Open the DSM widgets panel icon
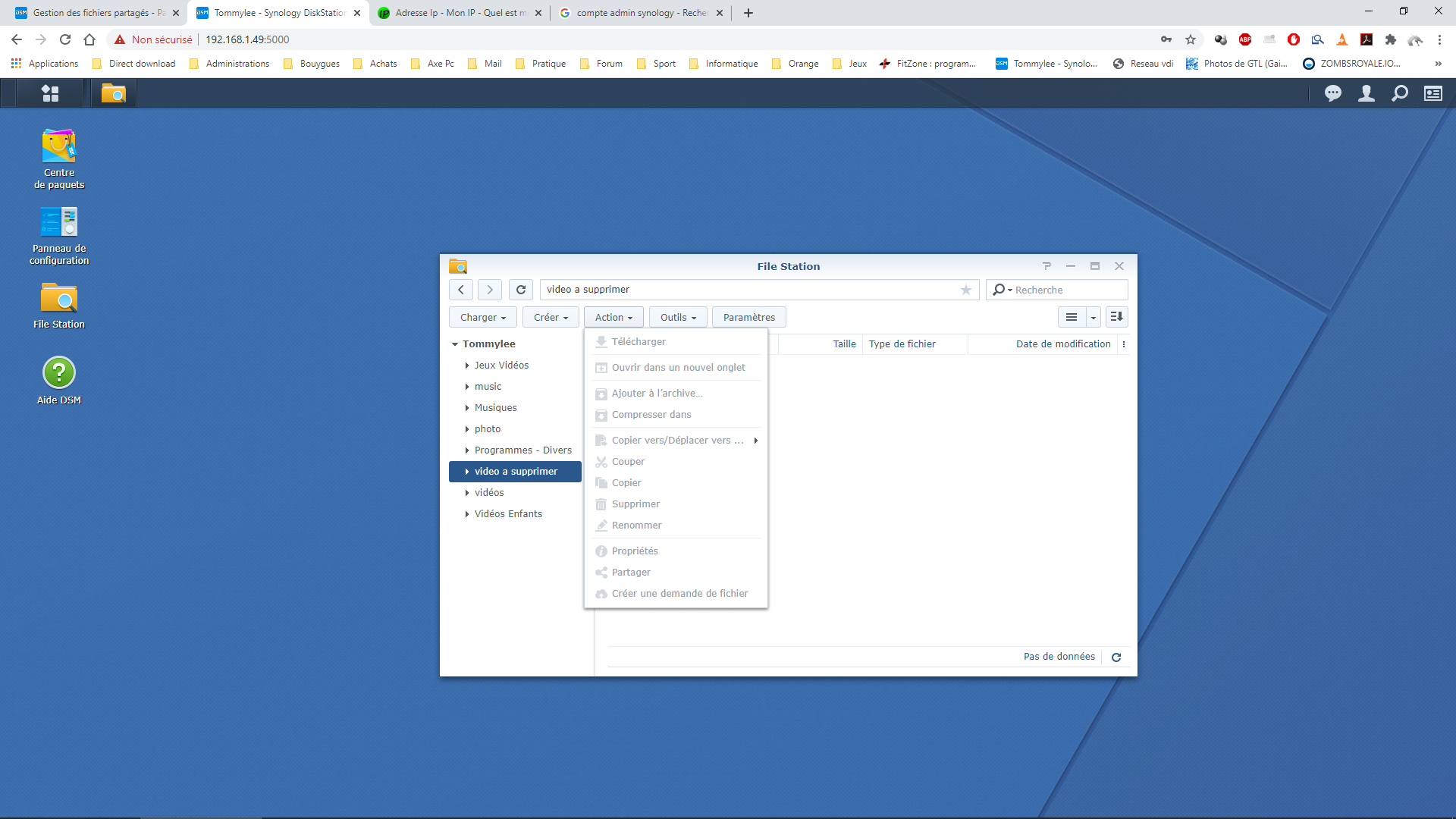The height and width of the screenshot is (819, 1456). tap(1433, 93)
